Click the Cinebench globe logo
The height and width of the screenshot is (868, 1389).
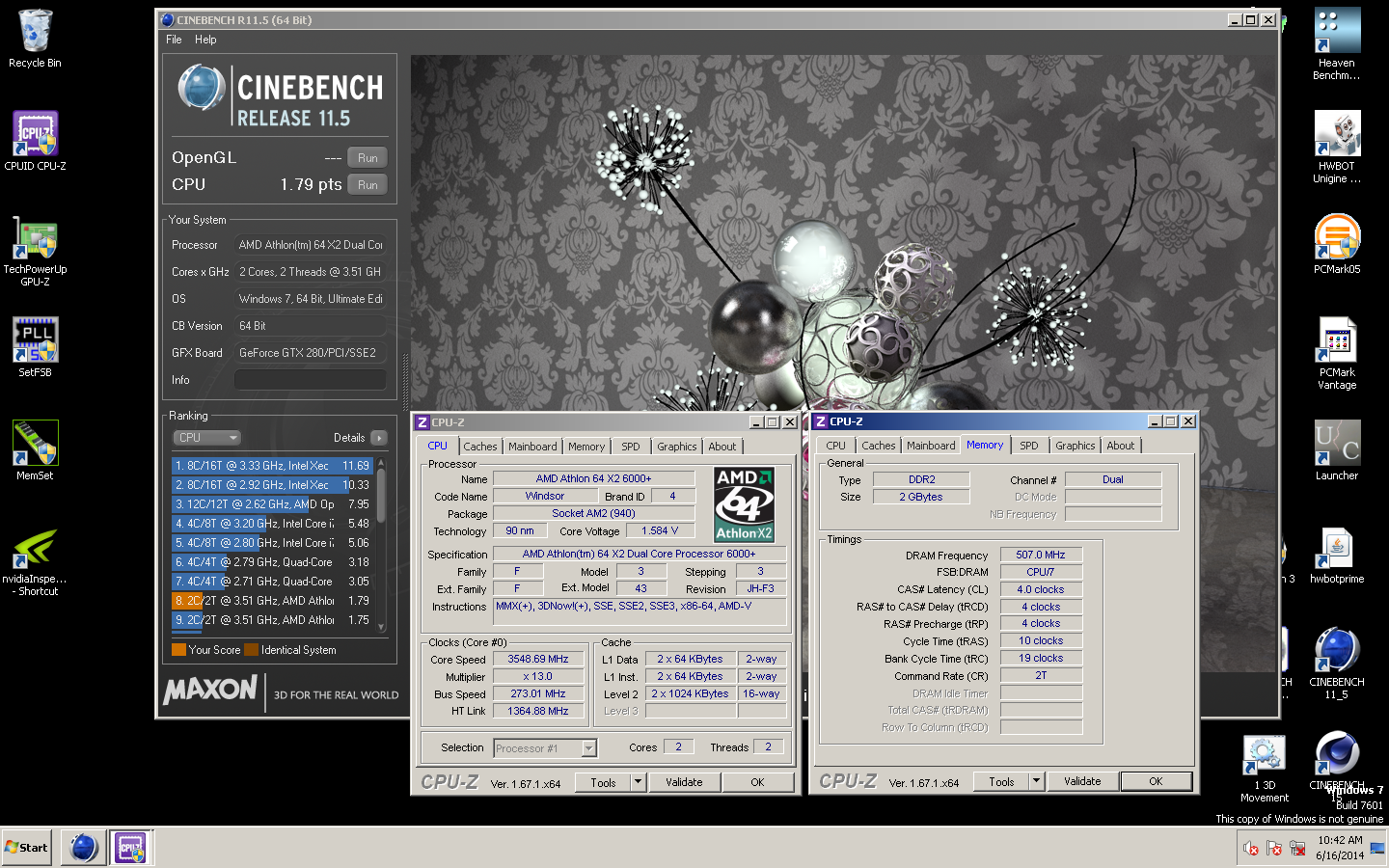pyautogui.click(x=202, y=88)
